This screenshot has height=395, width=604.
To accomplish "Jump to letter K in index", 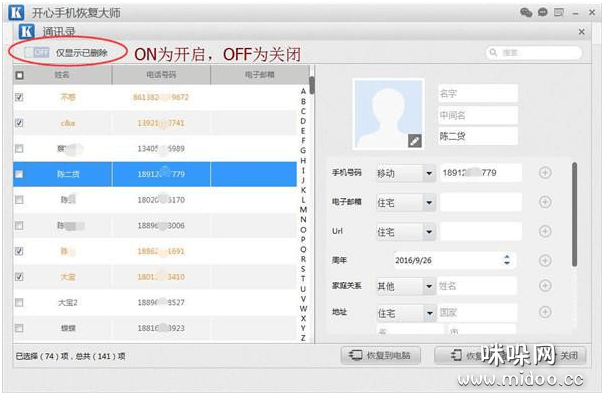I will coord(303,190).
